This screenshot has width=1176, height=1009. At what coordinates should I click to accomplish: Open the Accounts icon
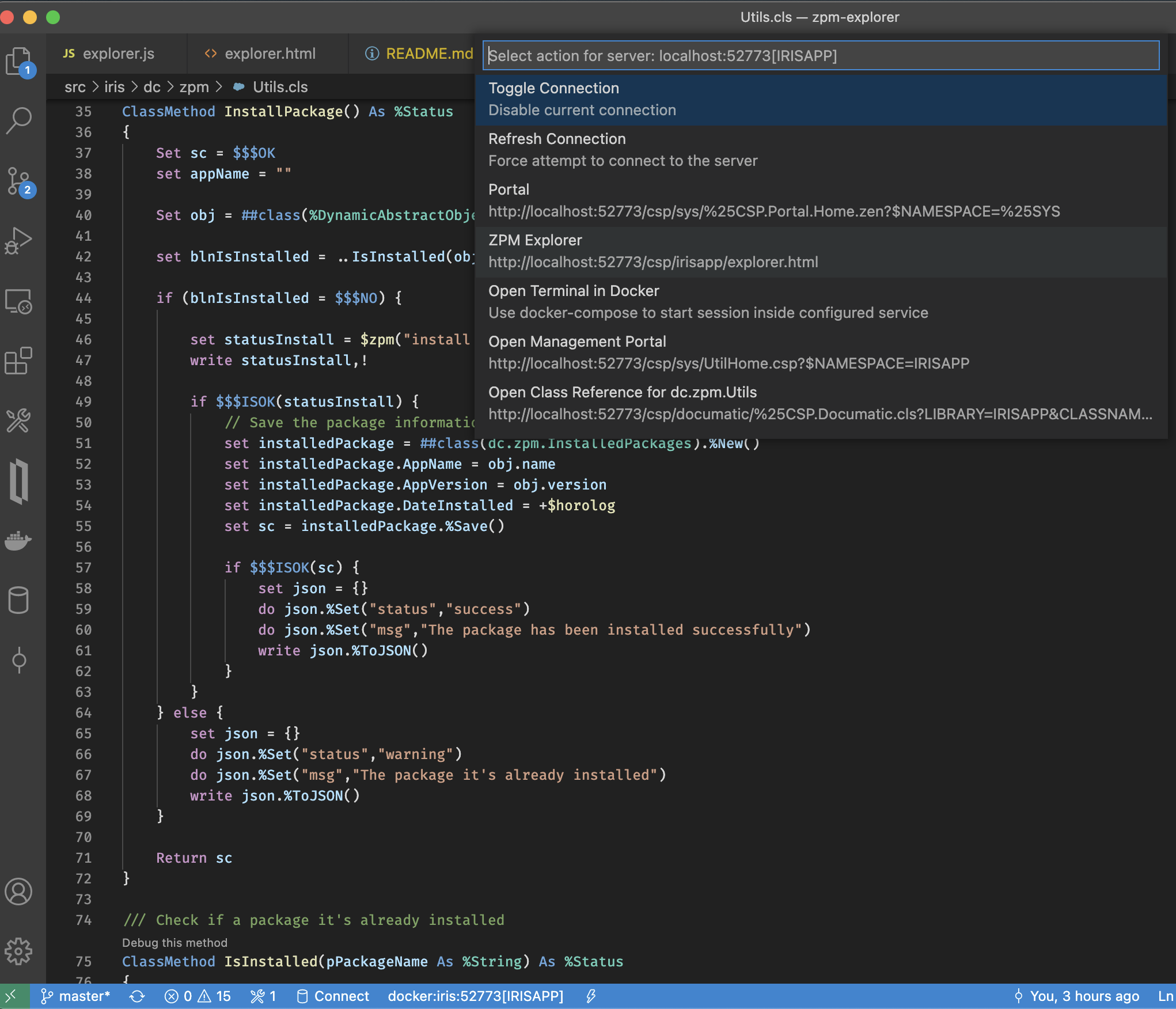coord(20,892)
